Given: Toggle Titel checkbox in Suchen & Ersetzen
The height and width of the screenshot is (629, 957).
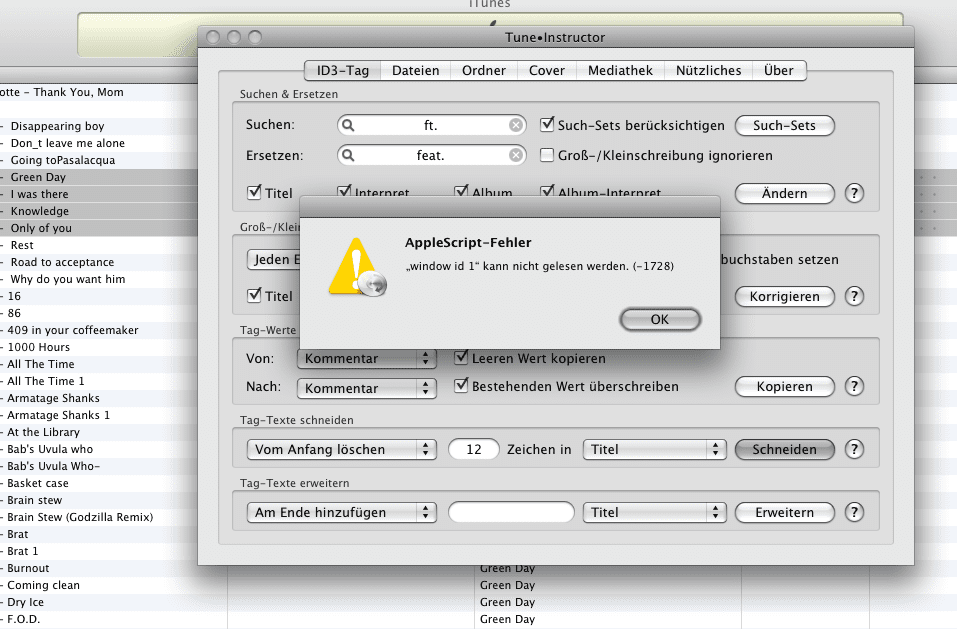Looking at the screenshot, I should [x=254, y=192].
